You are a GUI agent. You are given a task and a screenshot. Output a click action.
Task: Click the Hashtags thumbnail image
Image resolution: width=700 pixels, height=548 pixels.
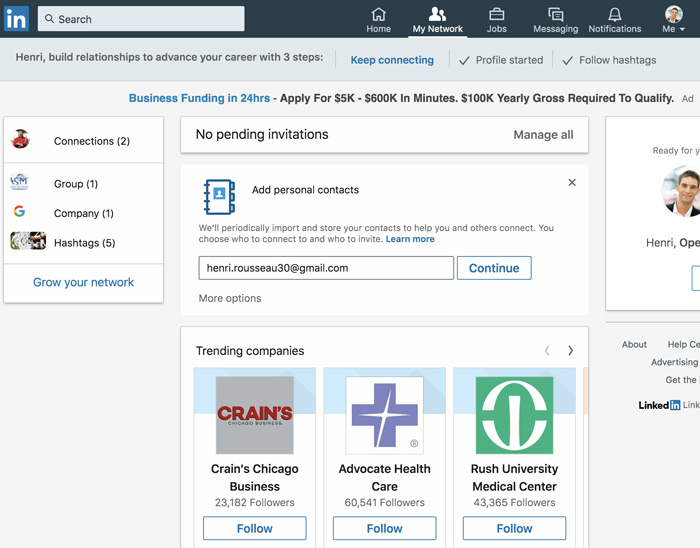pyautogui.click(x=28, y=241)
